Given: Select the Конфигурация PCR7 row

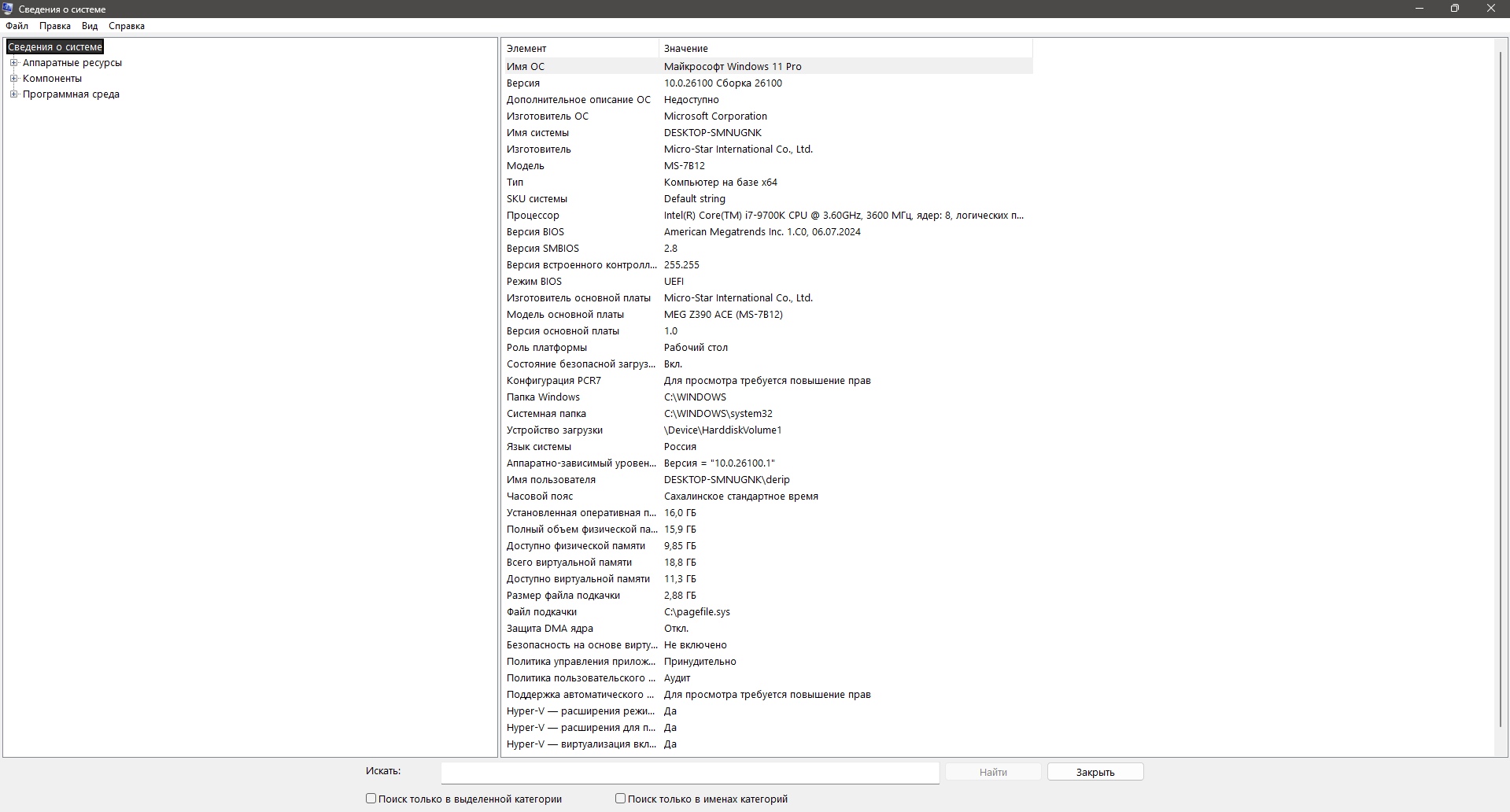Looking at the screenshot, I should click(x=767, y=381).
